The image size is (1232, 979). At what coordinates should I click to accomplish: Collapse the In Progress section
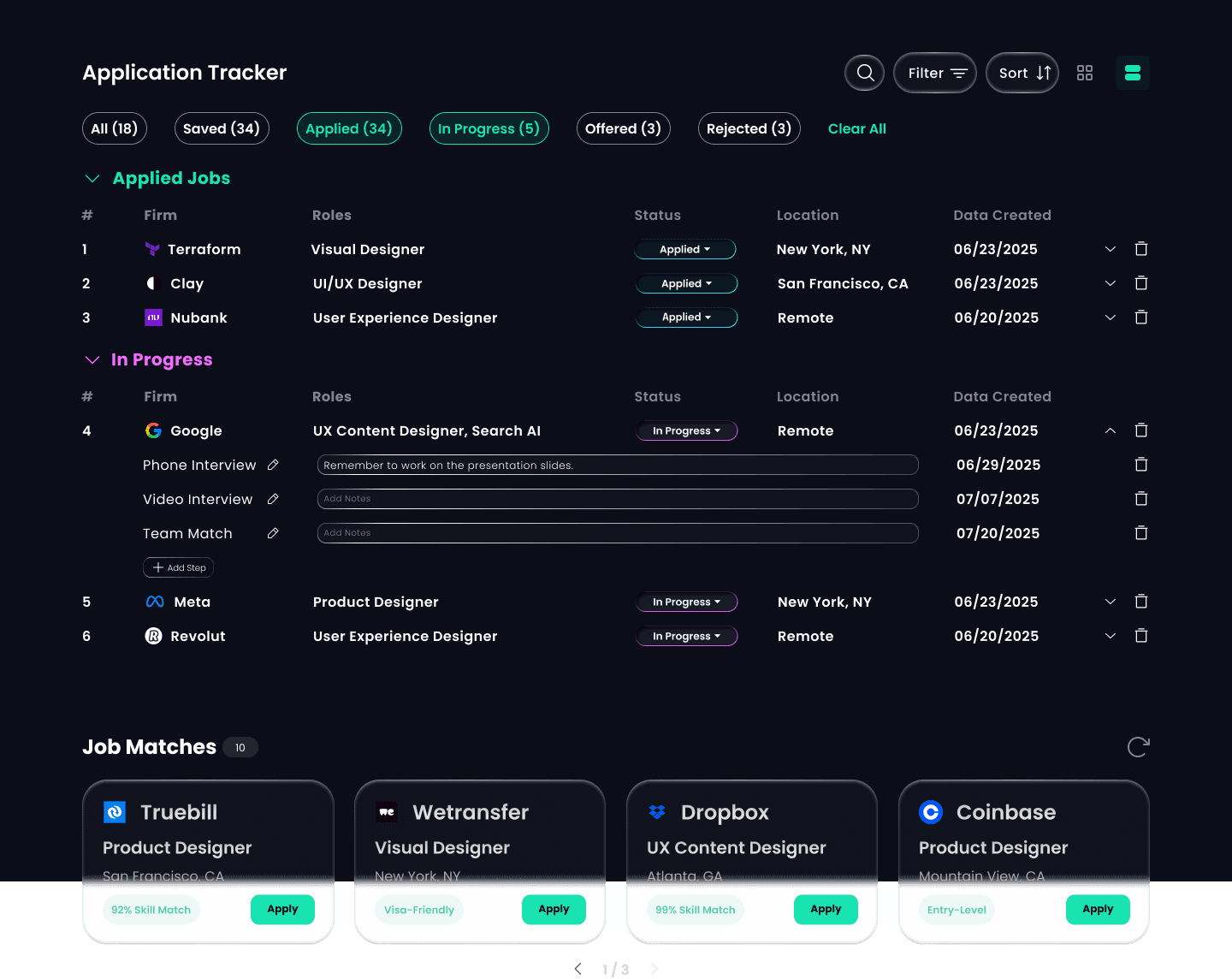(x=92, y=359)
